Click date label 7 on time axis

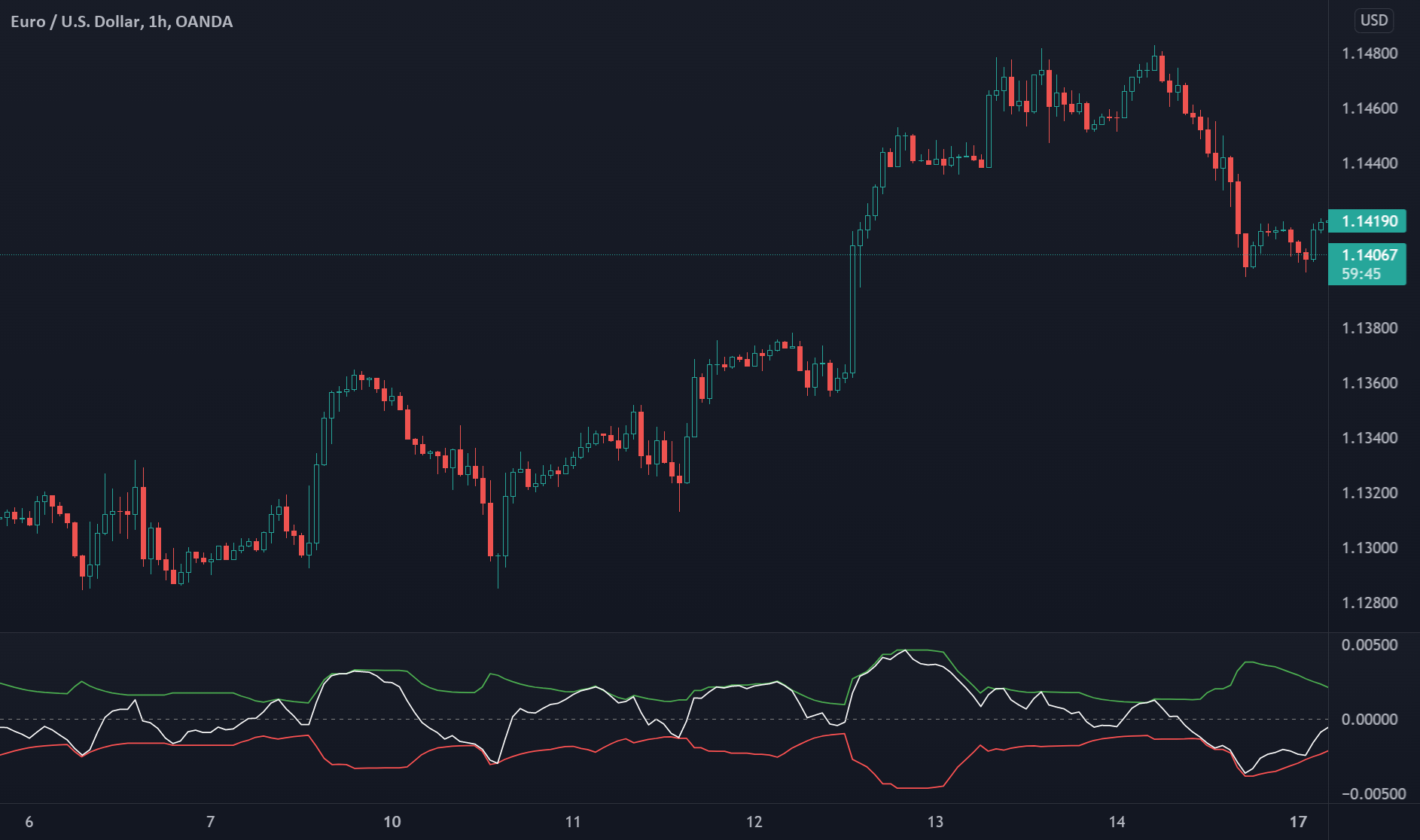coord(211,822)
